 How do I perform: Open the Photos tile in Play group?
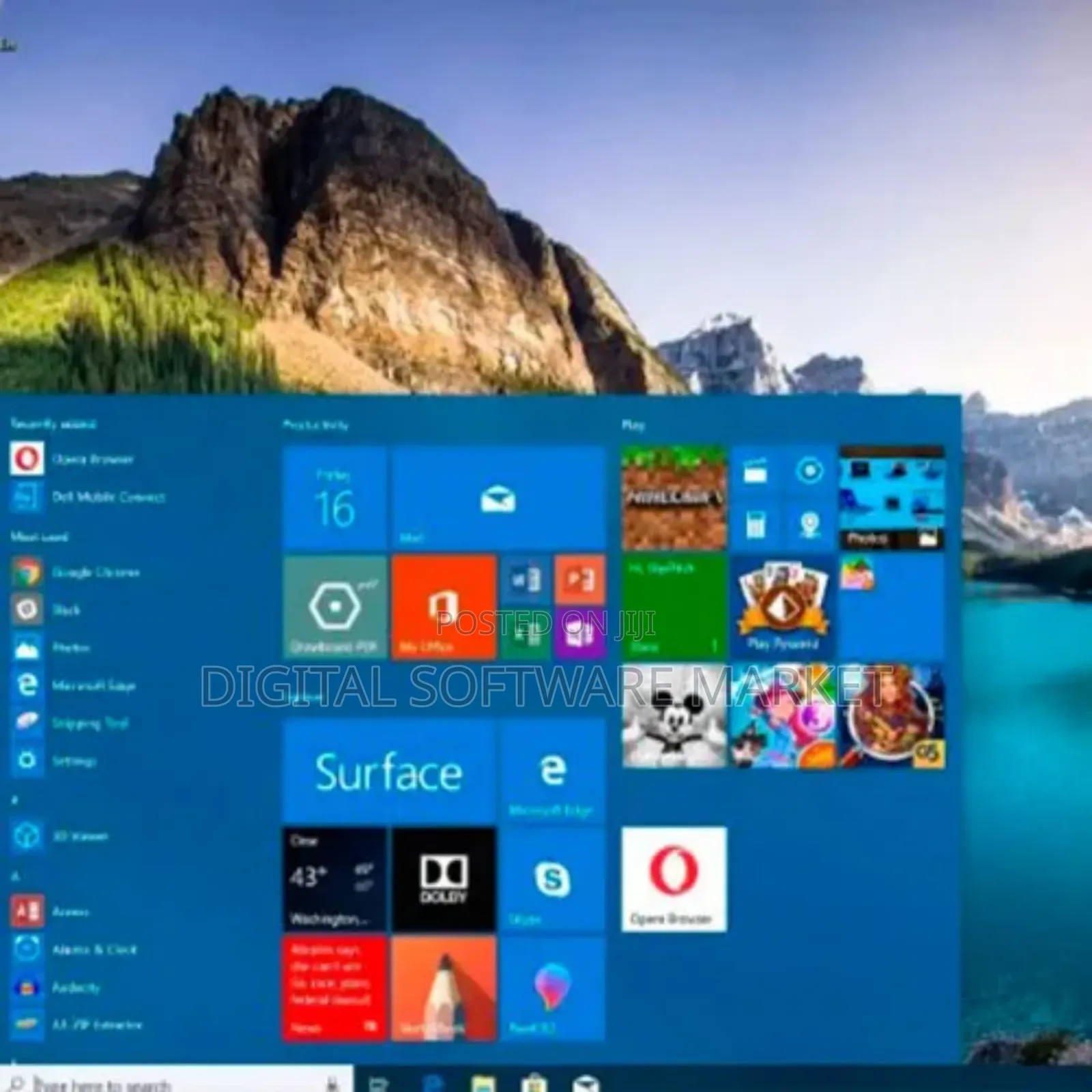coord(892,498)
